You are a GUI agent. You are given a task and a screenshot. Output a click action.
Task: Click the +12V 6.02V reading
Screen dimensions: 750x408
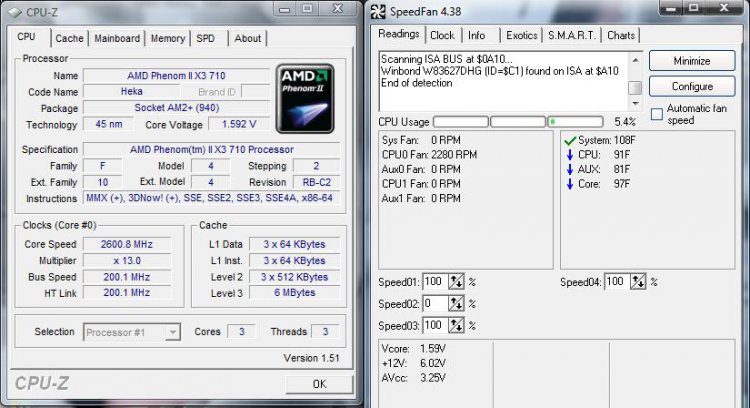point(413,364)
